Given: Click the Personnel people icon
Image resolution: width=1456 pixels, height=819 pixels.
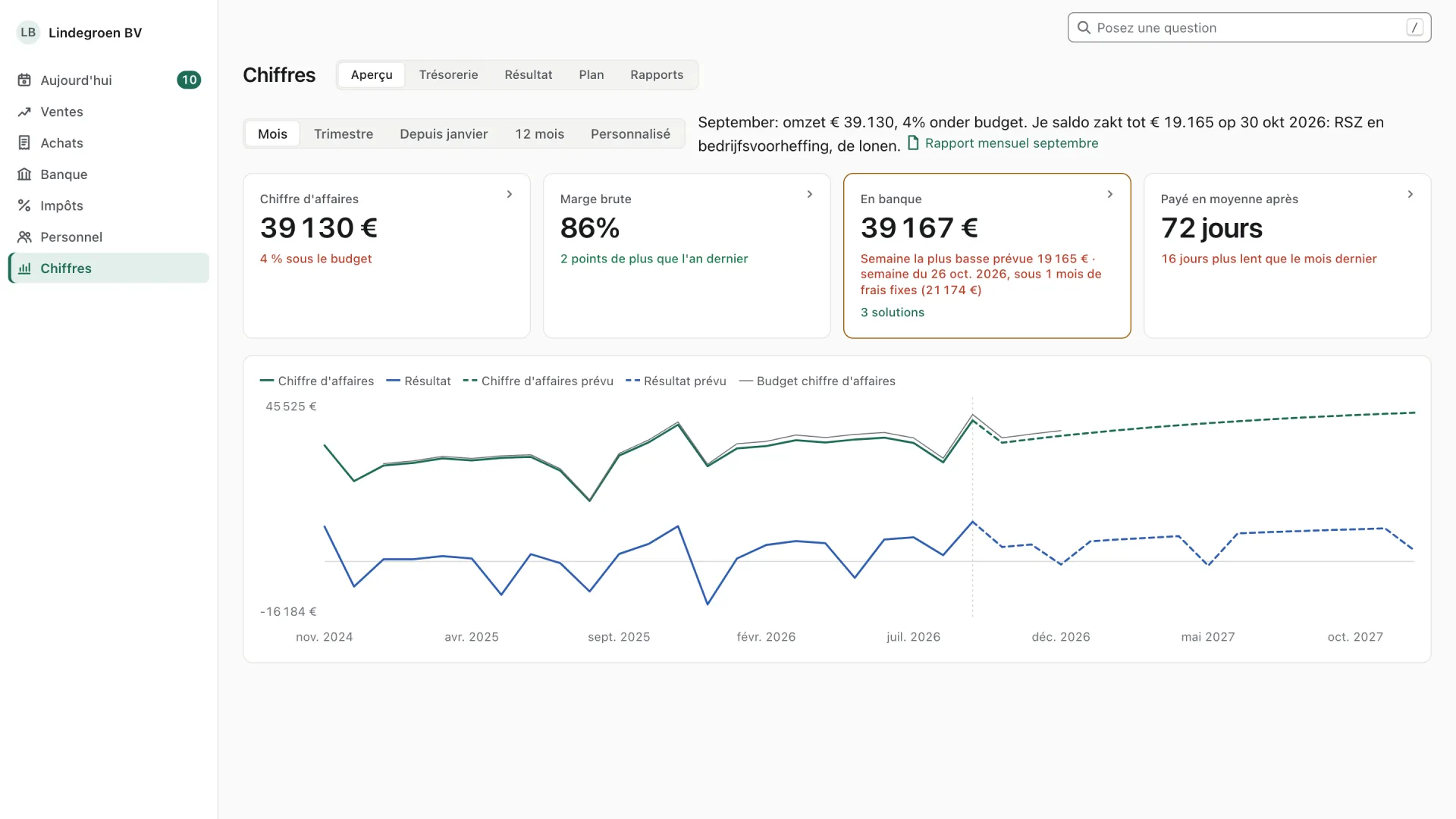Looking at the screenshot, I should (x=24, y=237).
